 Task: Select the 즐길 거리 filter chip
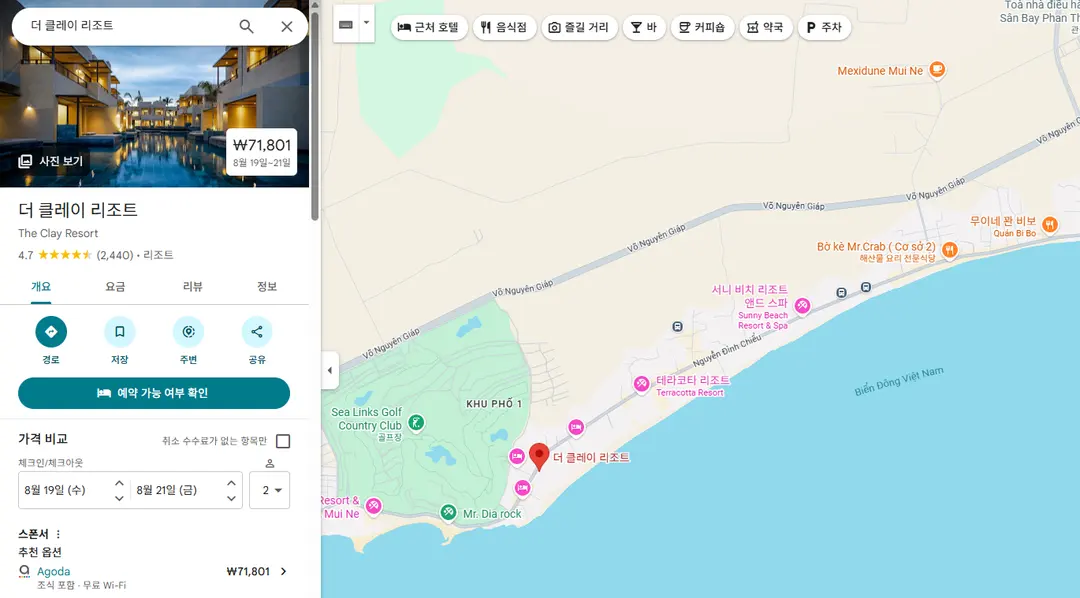579,27
